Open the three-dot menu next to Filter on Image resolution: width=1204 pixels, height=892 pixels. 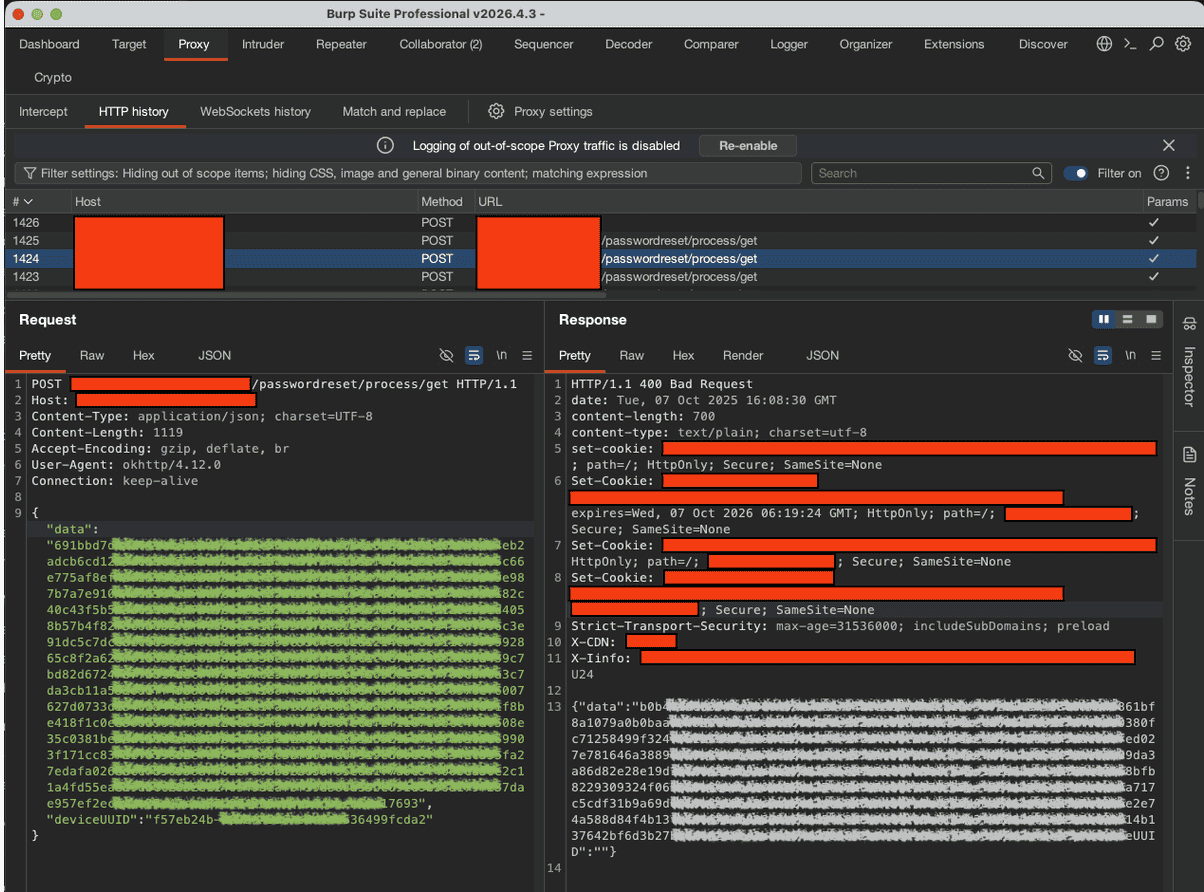click(x=1187, y=173)
